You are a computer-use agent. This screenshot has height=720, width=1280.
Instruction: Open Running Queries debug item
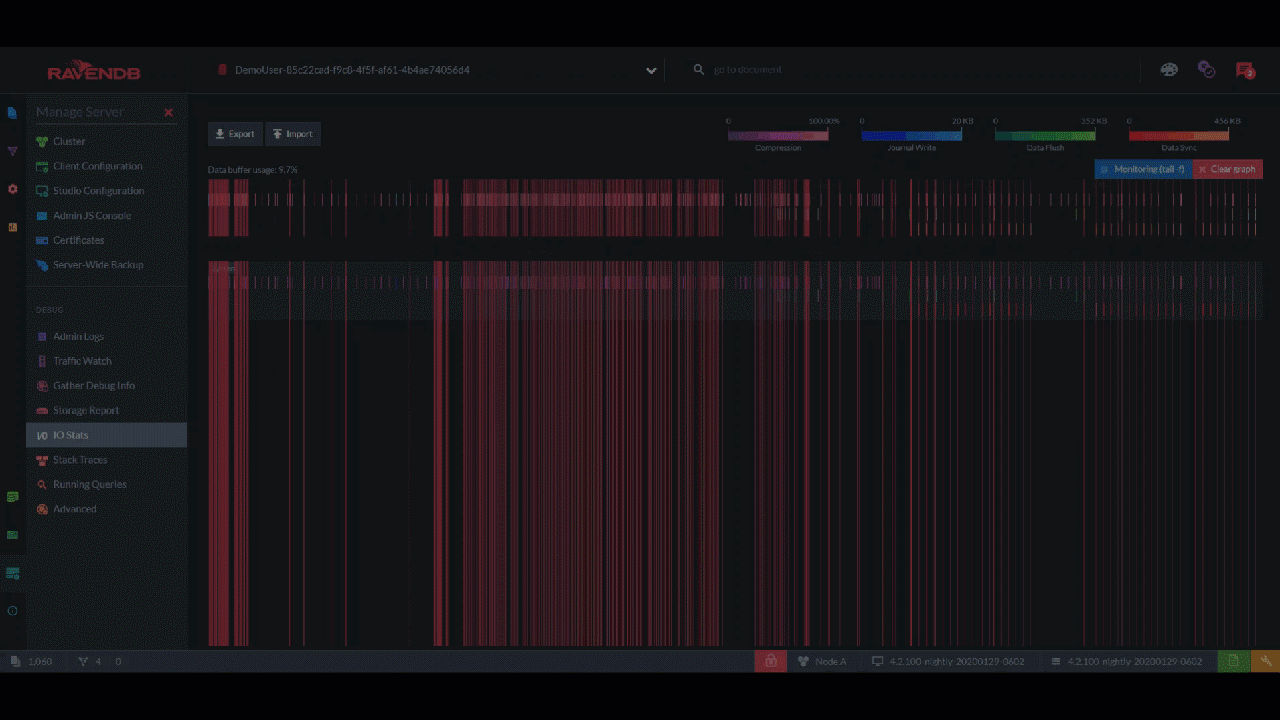pyautogui.click(x=106, y=484)
